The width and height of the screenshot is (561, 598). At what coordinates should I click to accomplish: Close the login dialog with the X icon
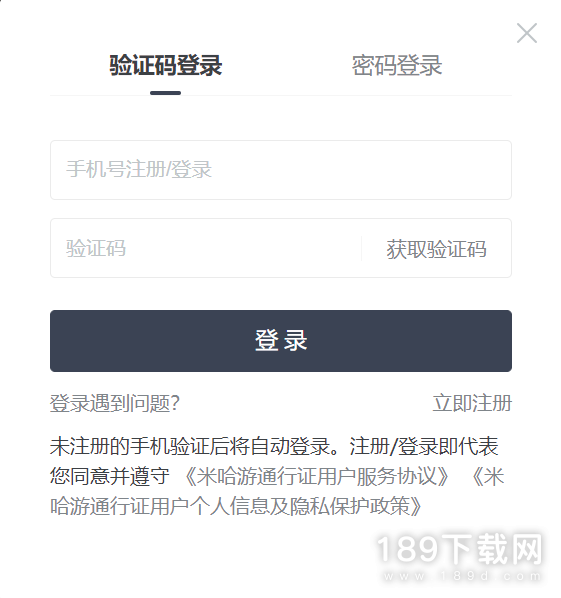click(x=527, y=33)
